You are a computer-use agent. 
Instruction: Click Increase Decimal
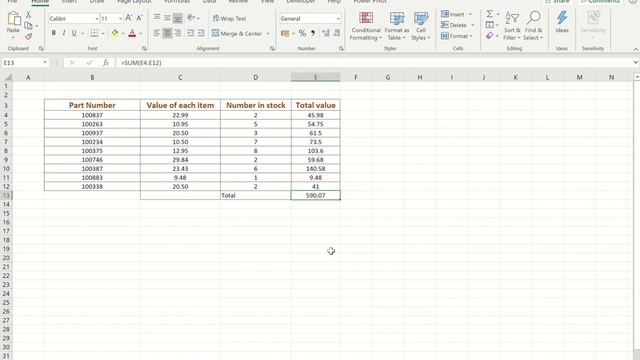tap(326, 33)
